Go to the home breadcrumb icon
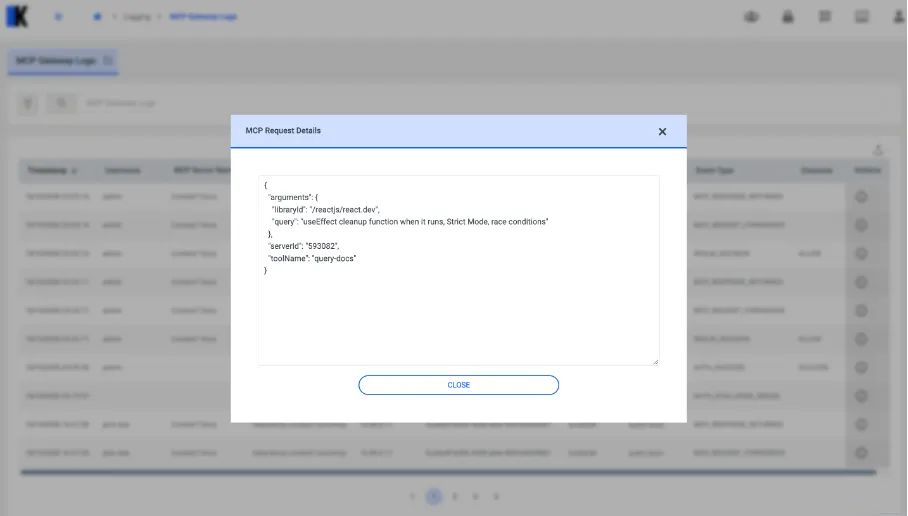The image size is (908, 516). (97, 17)
